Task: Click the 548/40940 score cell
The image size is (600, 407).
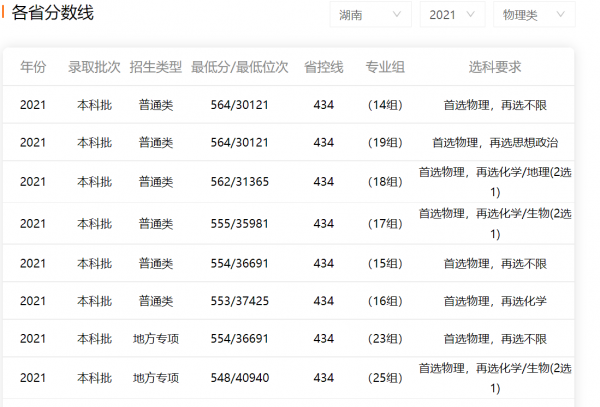Action: 240,378
